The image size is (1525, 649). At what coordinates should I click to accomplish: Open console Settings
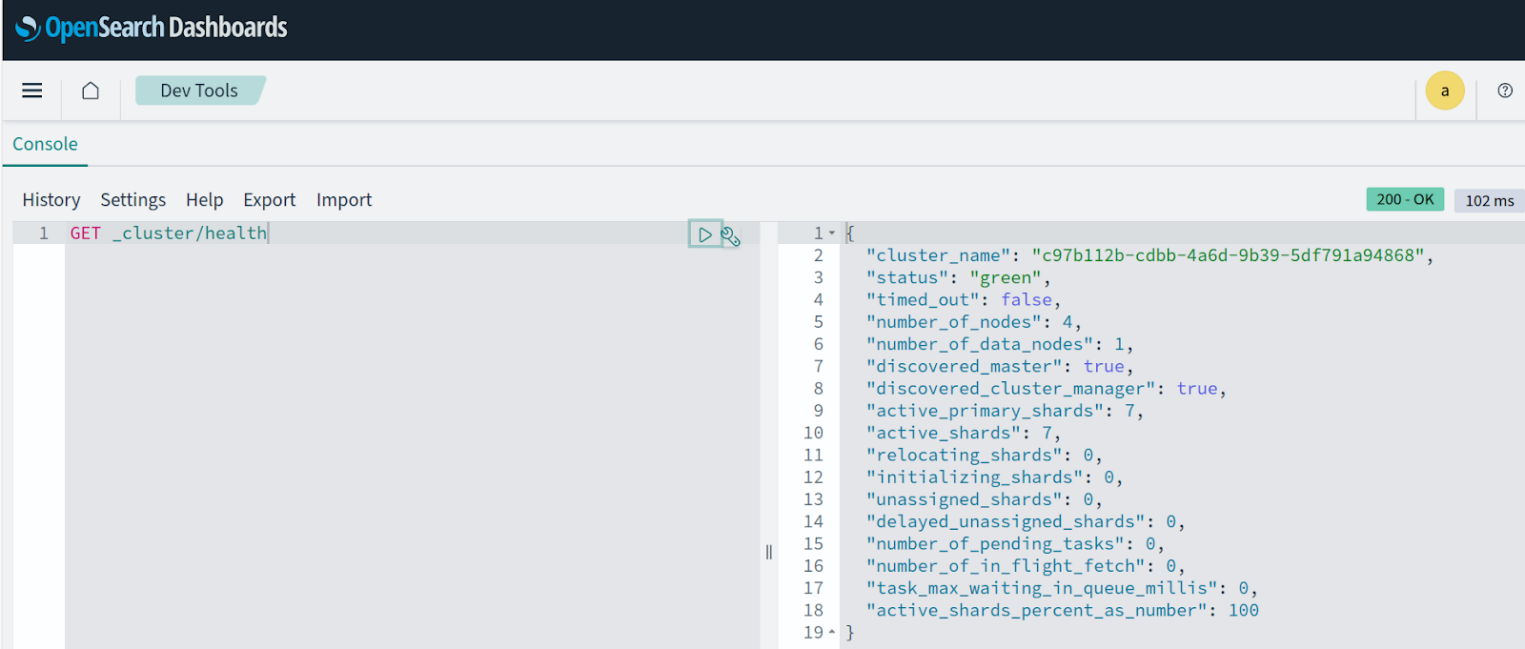click(133, 200)
